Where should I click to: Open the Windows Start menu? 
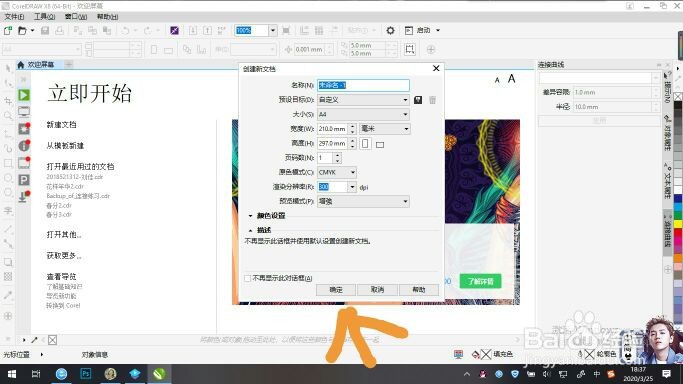[x=12, y=374]
